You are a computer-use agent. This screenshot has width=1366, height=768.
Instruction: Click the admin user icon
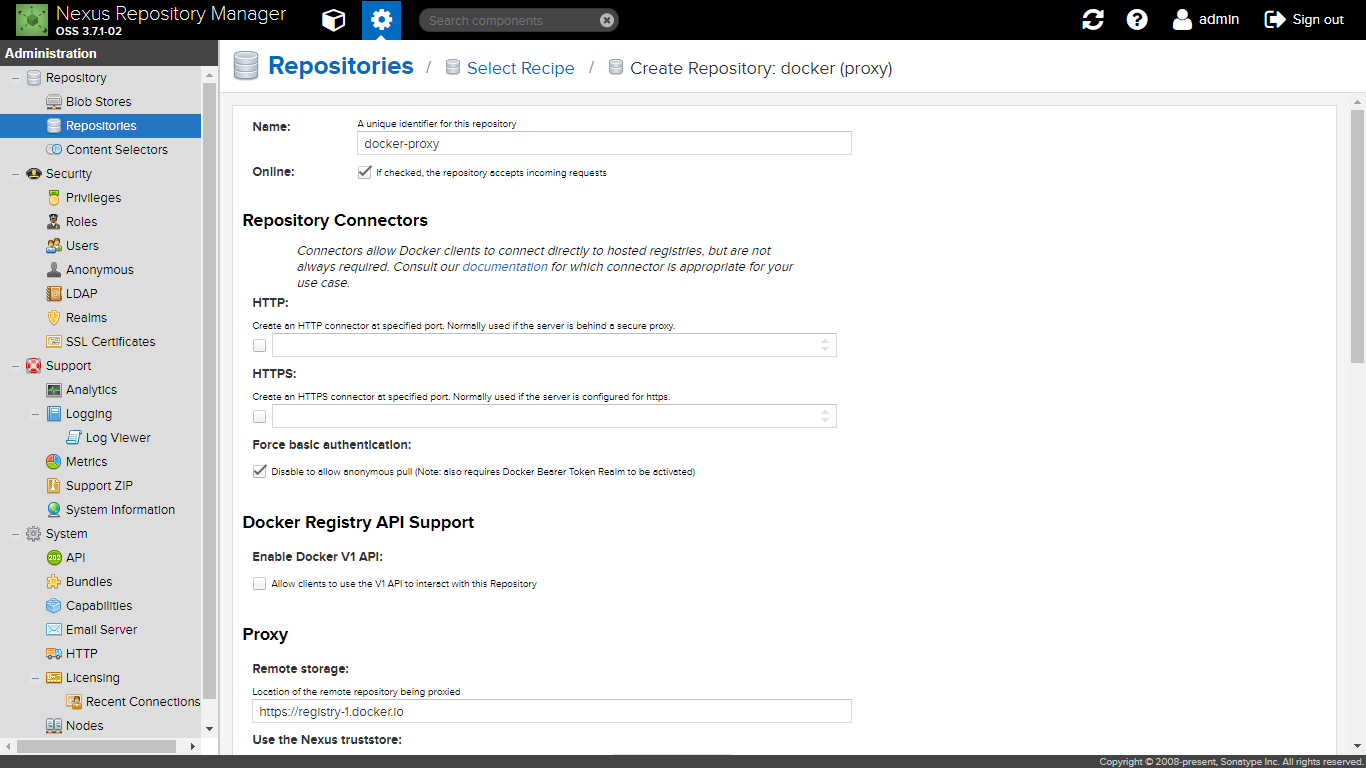click(x=1183, y=19)
